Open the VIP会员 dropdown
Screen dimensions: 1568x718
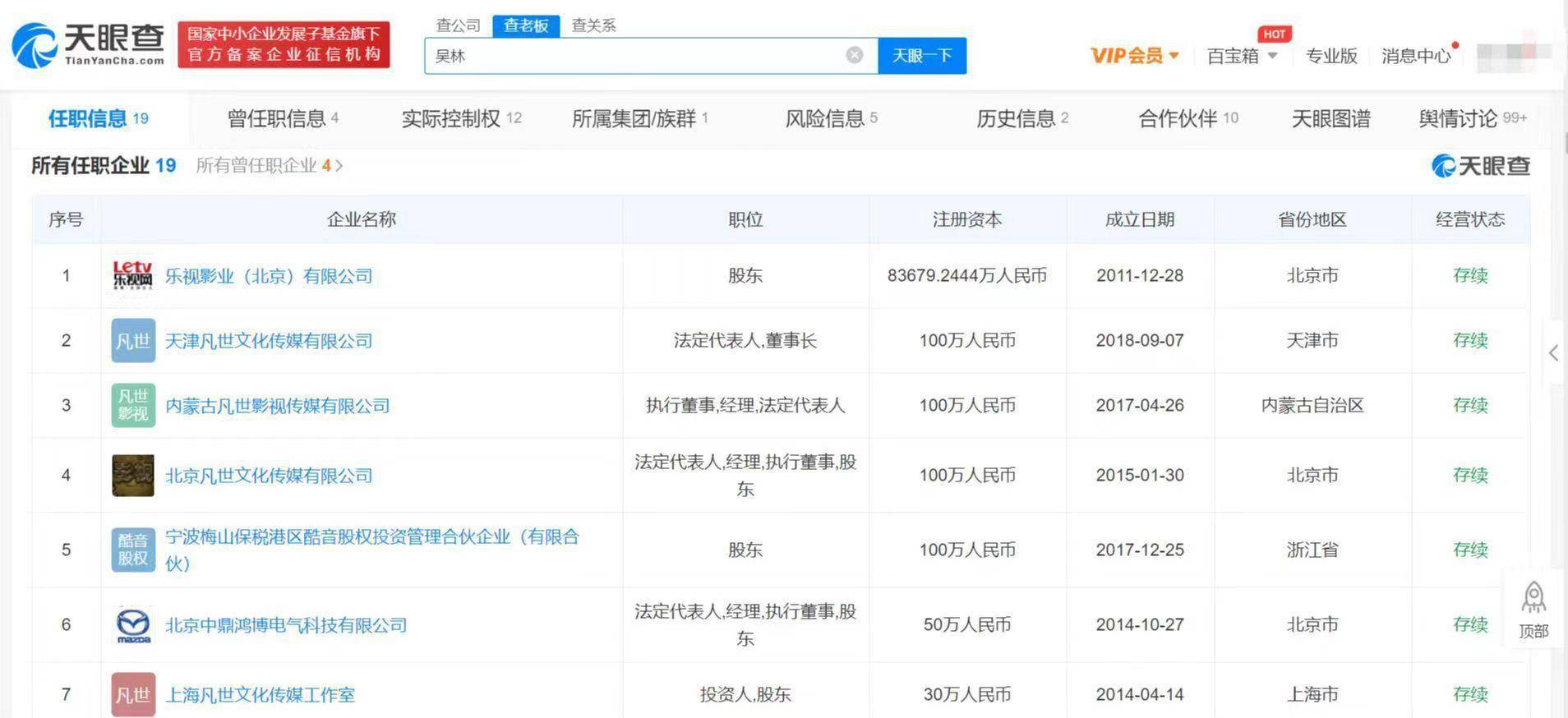(1134, 56)
